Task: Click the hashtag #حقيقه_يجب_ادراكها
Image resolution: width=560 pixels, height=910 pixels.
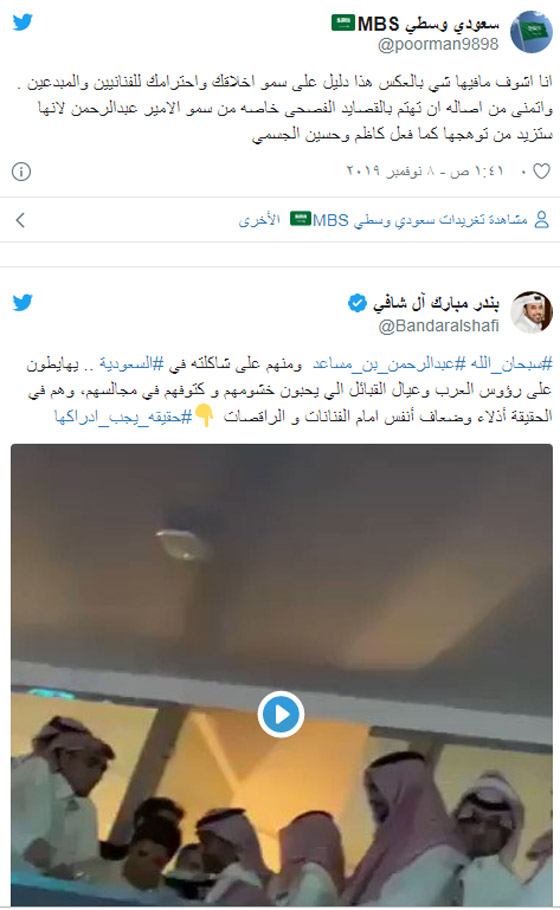Action: tap(123, 416)
